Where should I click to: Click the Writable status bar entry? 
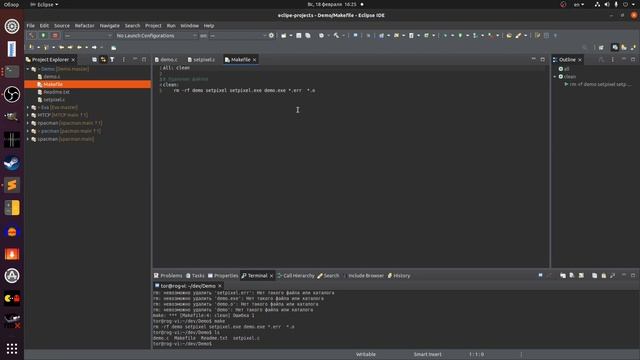coord(366,354)
